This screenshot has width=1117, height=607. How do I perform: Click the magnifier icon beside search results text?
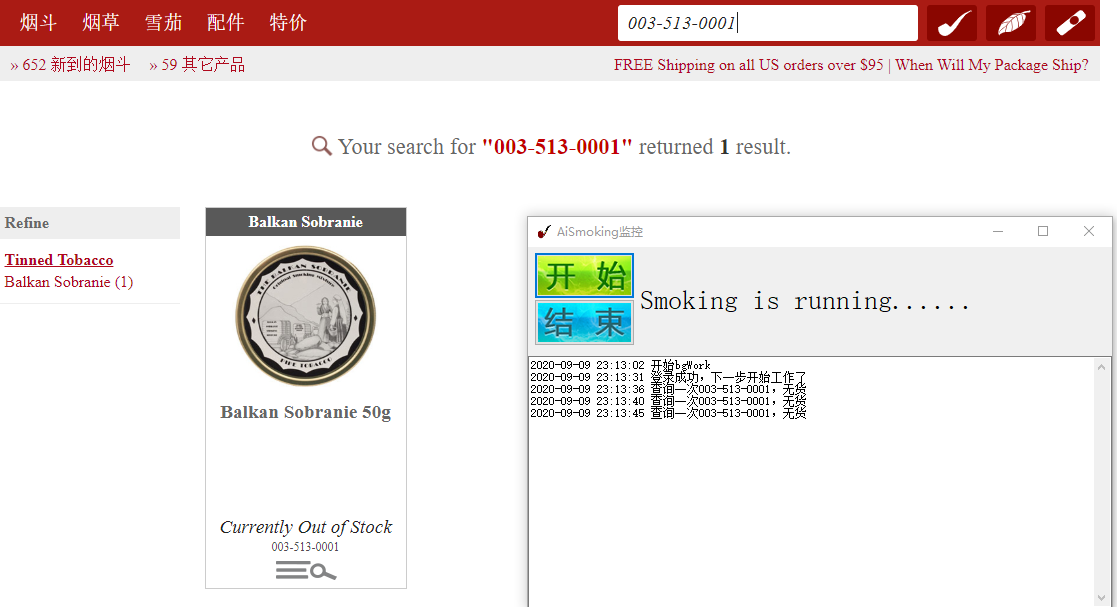321,146
